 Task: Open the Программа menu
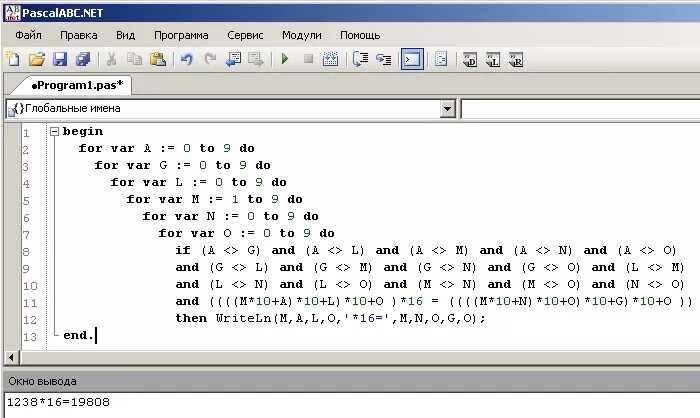coord(181,35)
